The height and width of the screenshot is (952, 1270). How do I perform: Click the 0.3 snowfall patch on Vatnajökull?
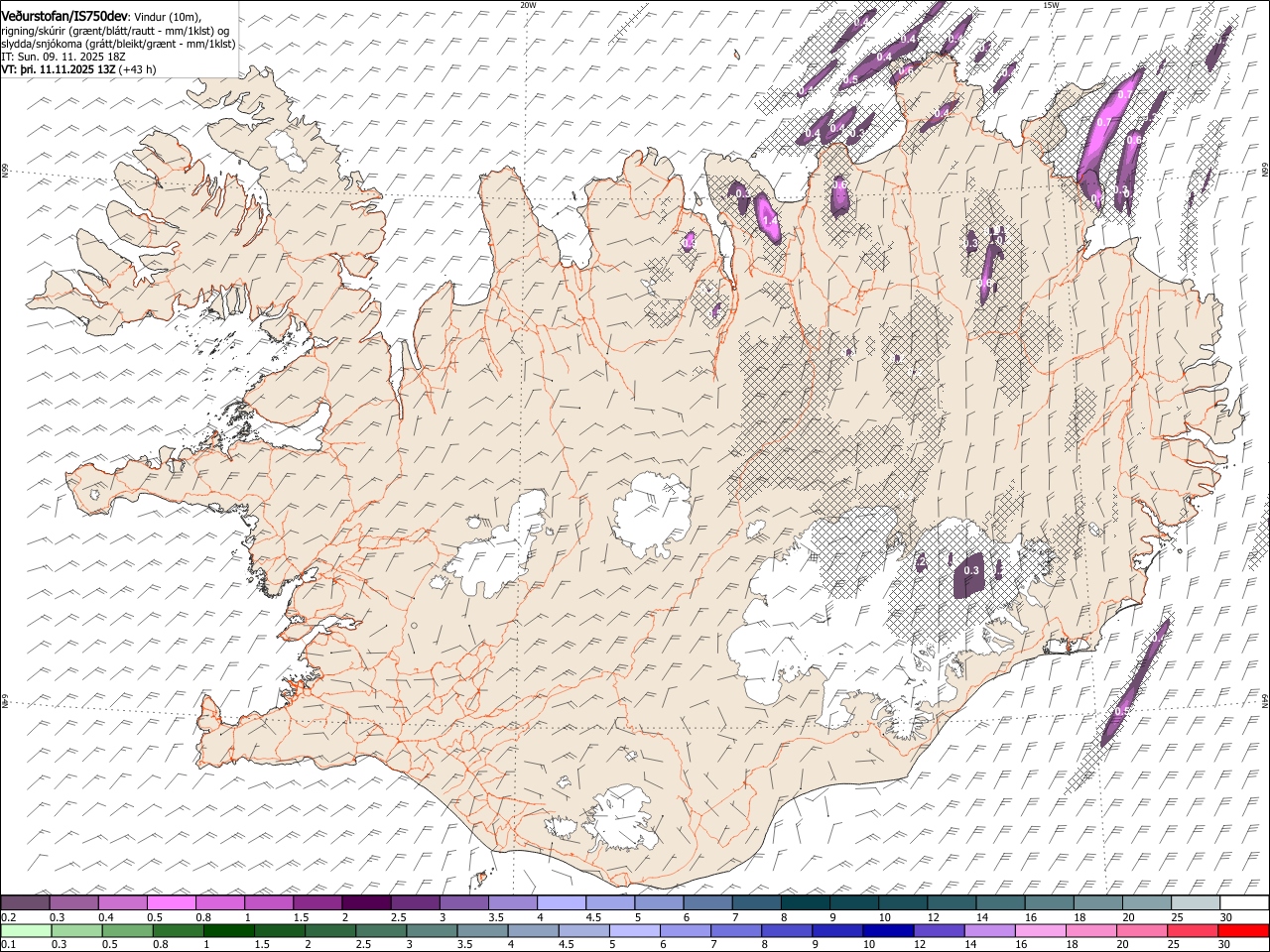click(969, 576)
